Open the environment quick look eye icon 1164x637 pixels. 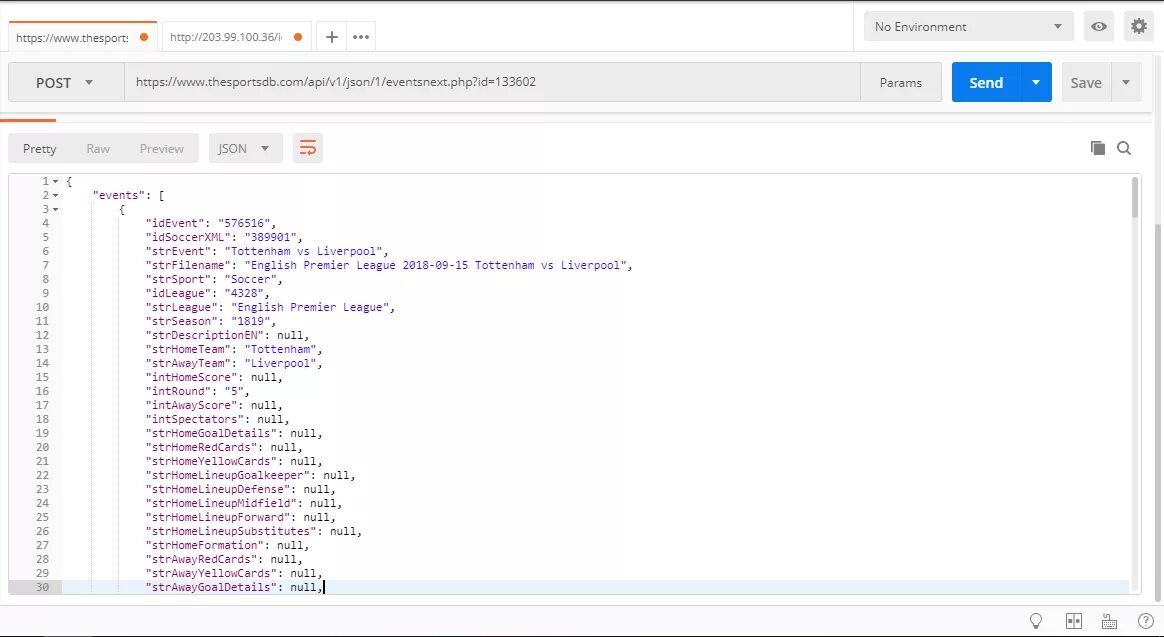tap(1099, 27)
